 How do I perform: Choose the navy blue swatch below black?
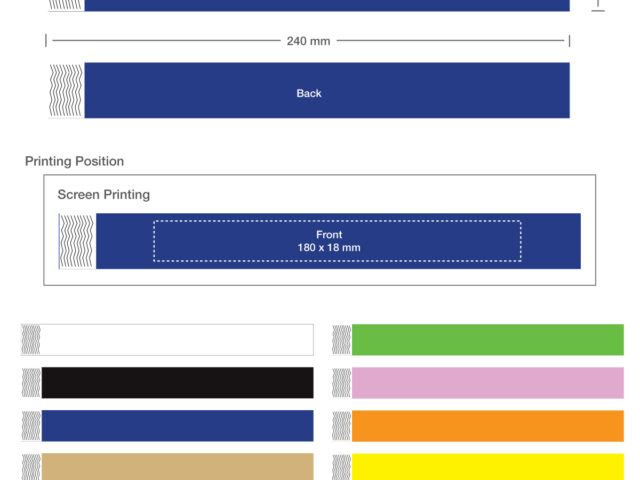pos(177,426)
